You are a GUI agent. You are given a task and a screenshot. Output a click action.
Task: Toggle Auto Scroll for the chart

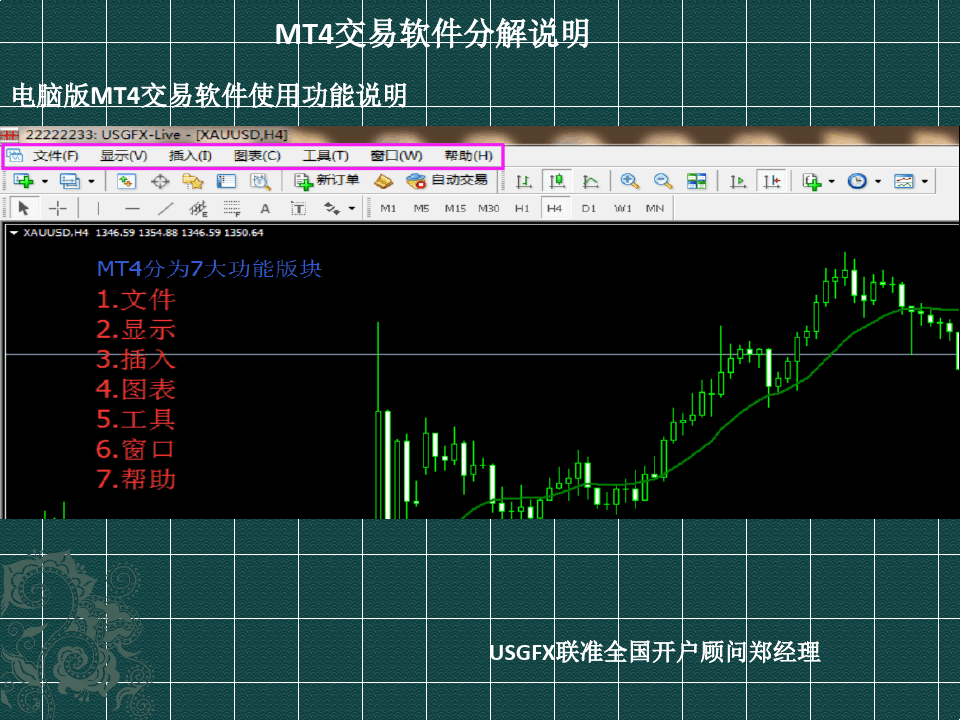pos(738,181)
